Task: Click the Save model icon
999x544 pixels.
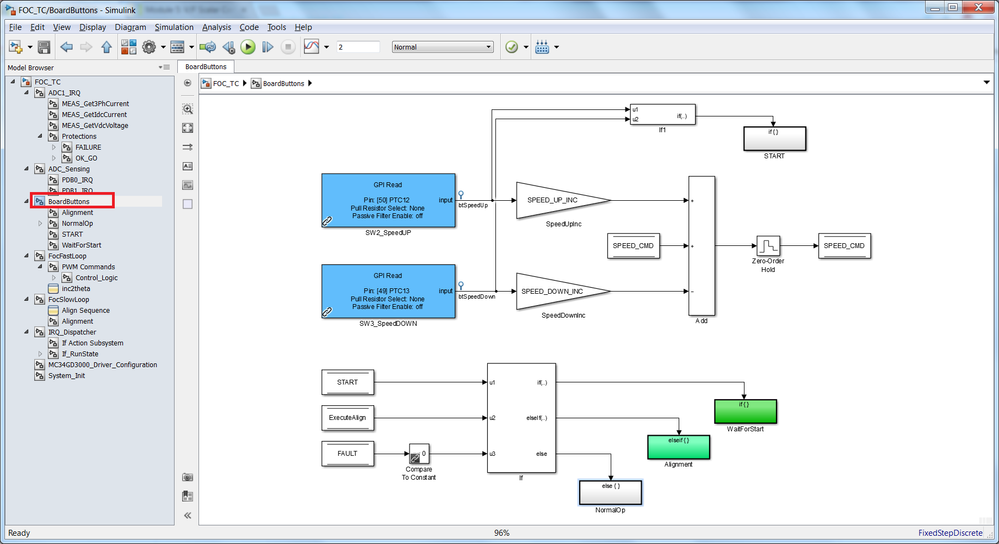Action: (x=44, y=47)
